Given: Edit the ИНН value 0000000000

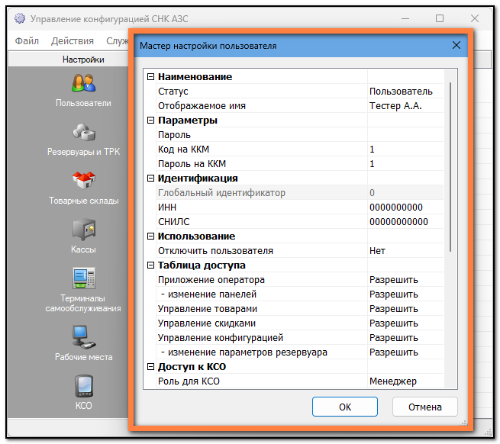Looking at the screenshot, I should [406, 207].
